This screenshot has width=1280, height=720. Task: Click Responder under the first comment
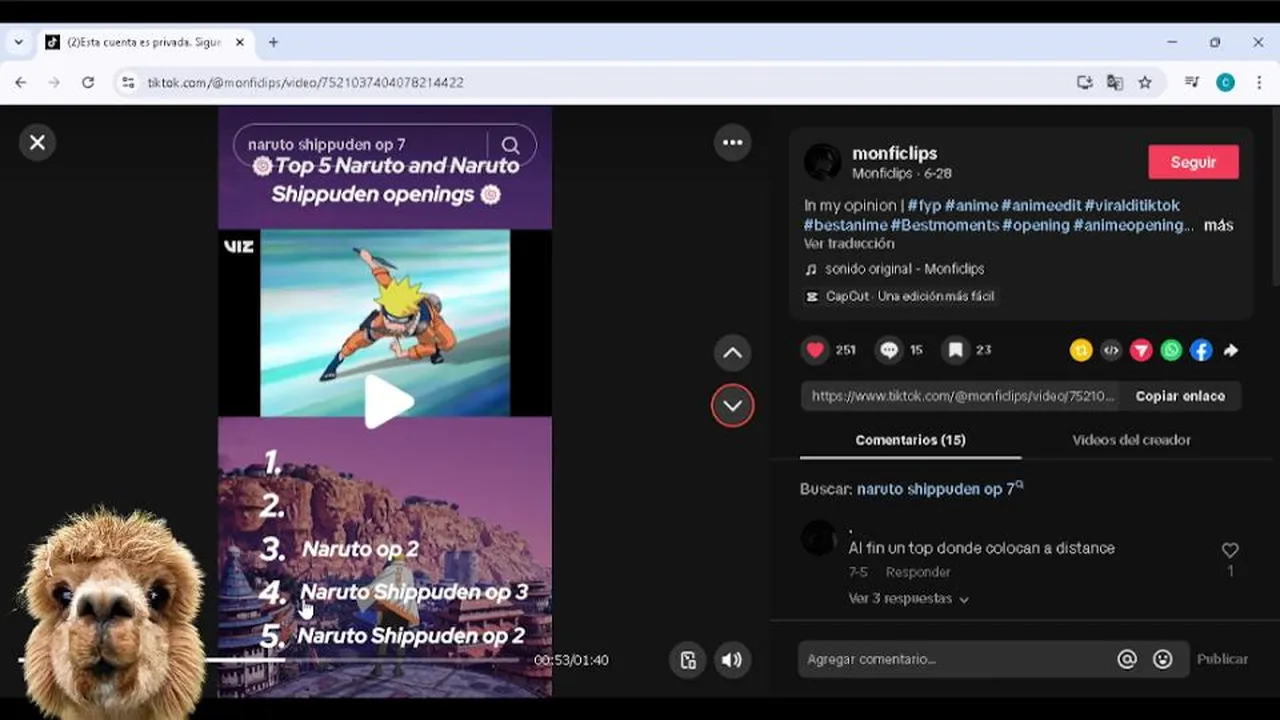pyautogui.click(x=917, y=572)
